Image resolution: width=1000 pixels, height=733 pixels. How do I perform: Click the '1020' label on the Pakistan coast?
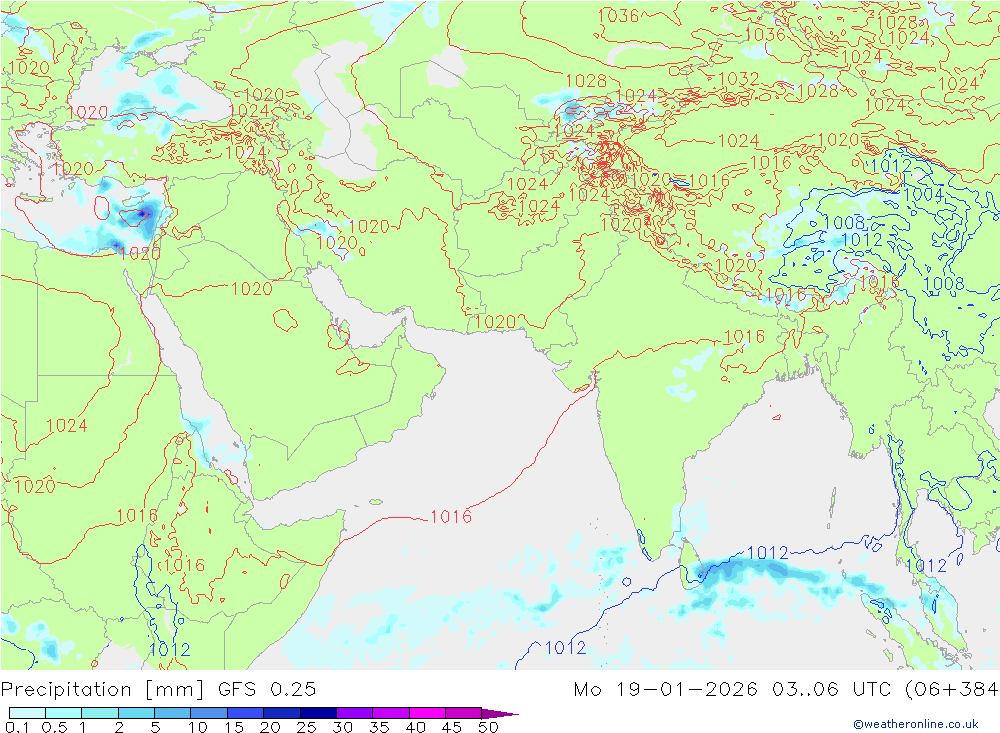click(x=495, y=322)
